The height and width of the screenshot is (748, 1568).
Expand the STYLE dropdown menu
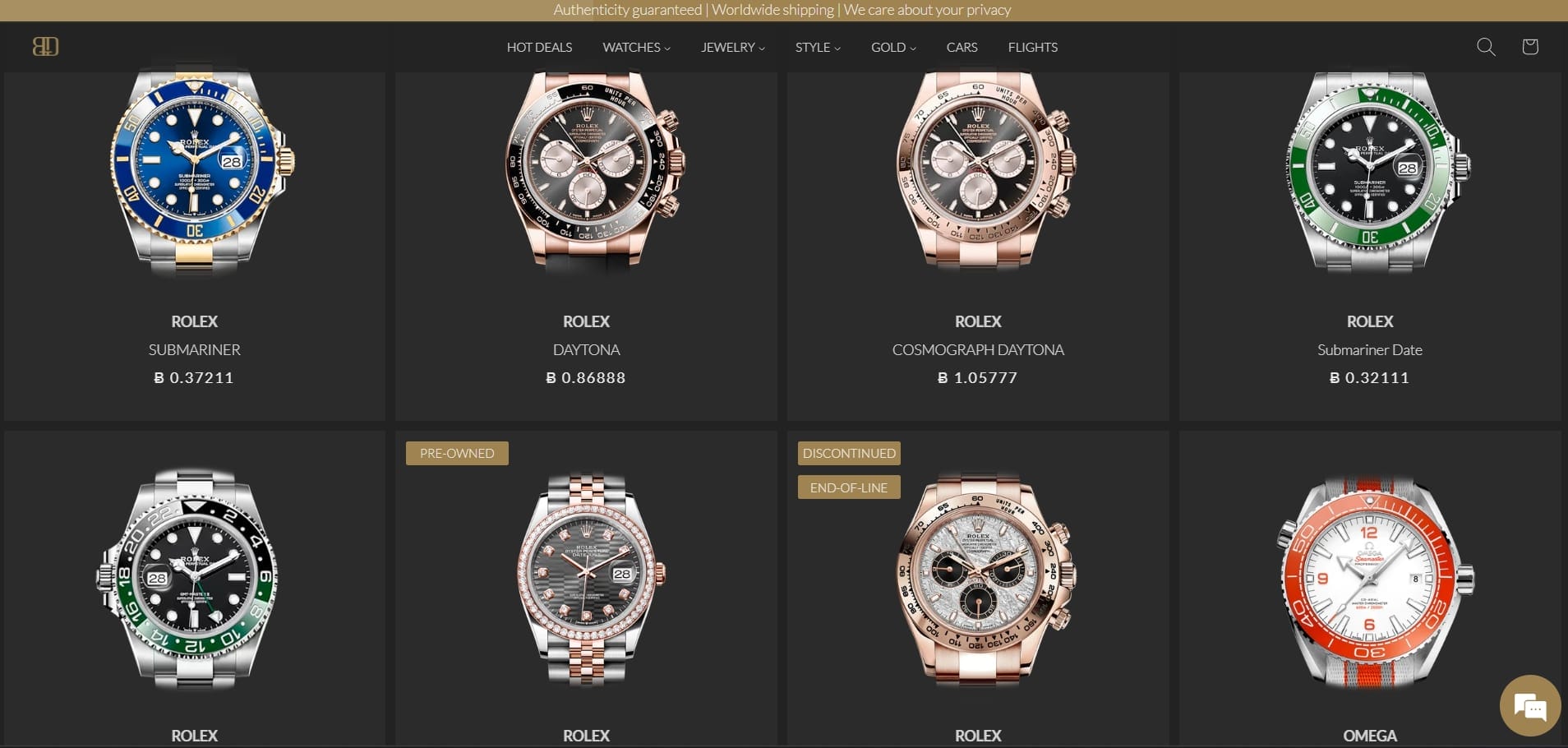pyautogui.click(x=818, y=48)
